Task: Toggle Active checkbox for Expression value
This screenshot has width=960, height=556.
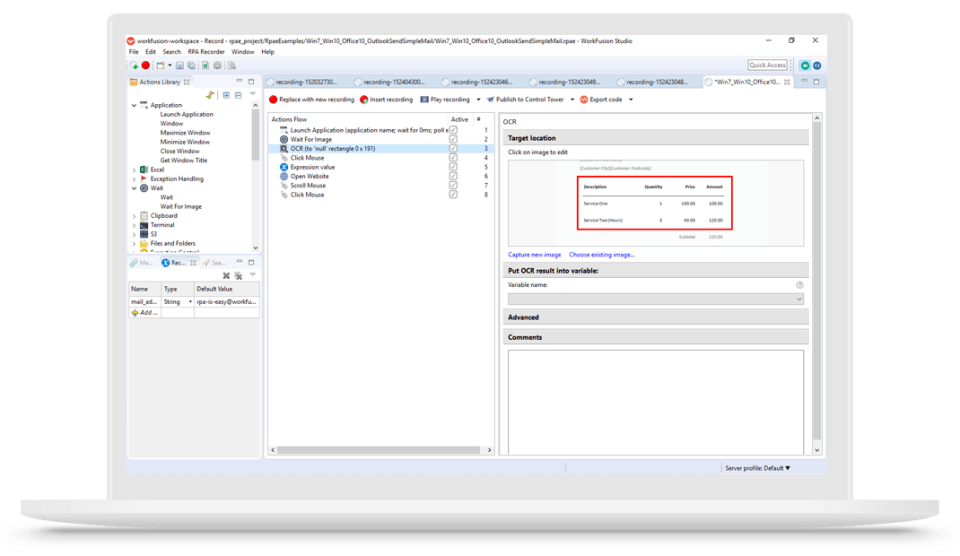Action: (x=453, y=167)
